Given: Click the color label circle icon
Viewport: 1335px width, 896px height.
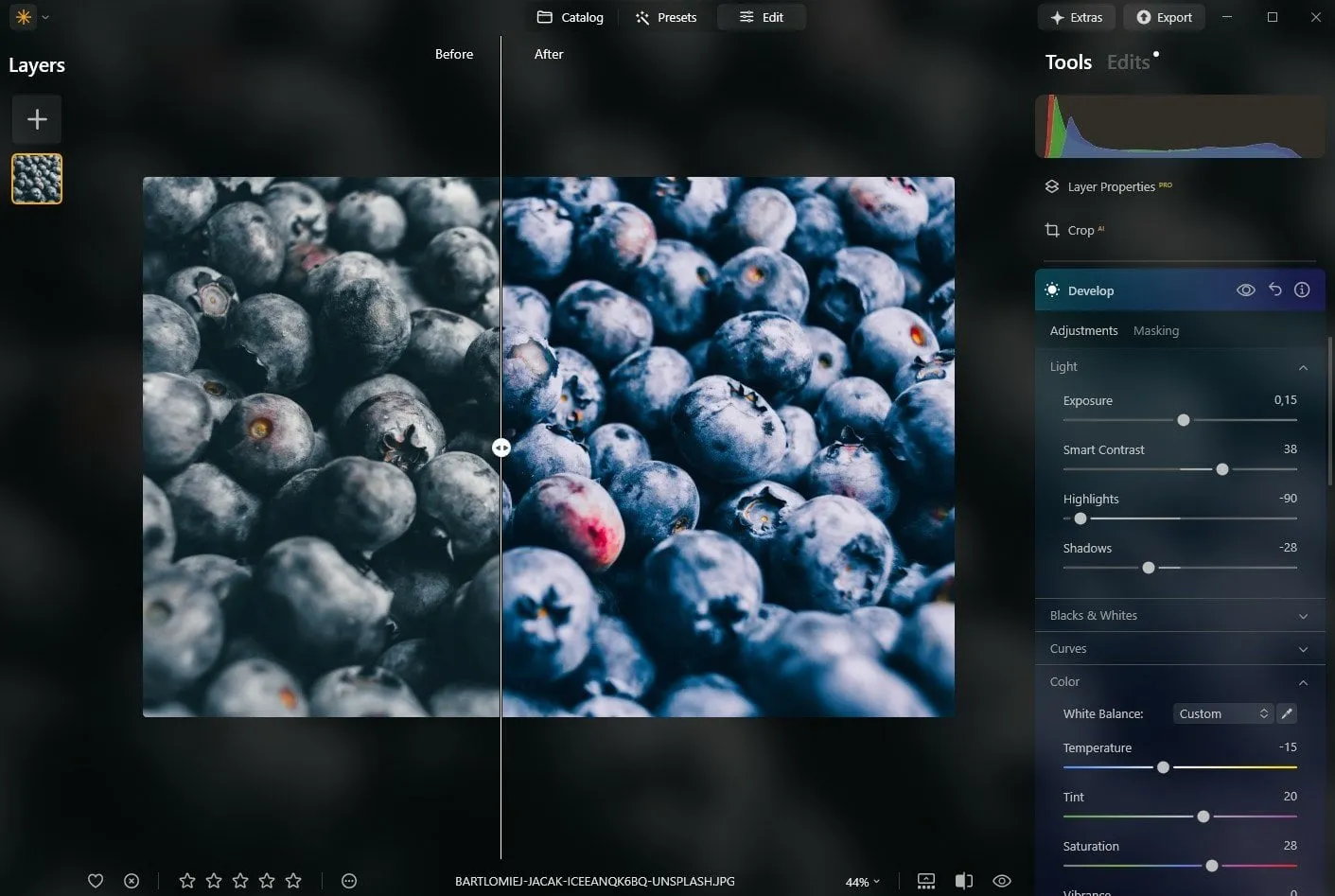Looking at the screenshot, I should [349, 881].
